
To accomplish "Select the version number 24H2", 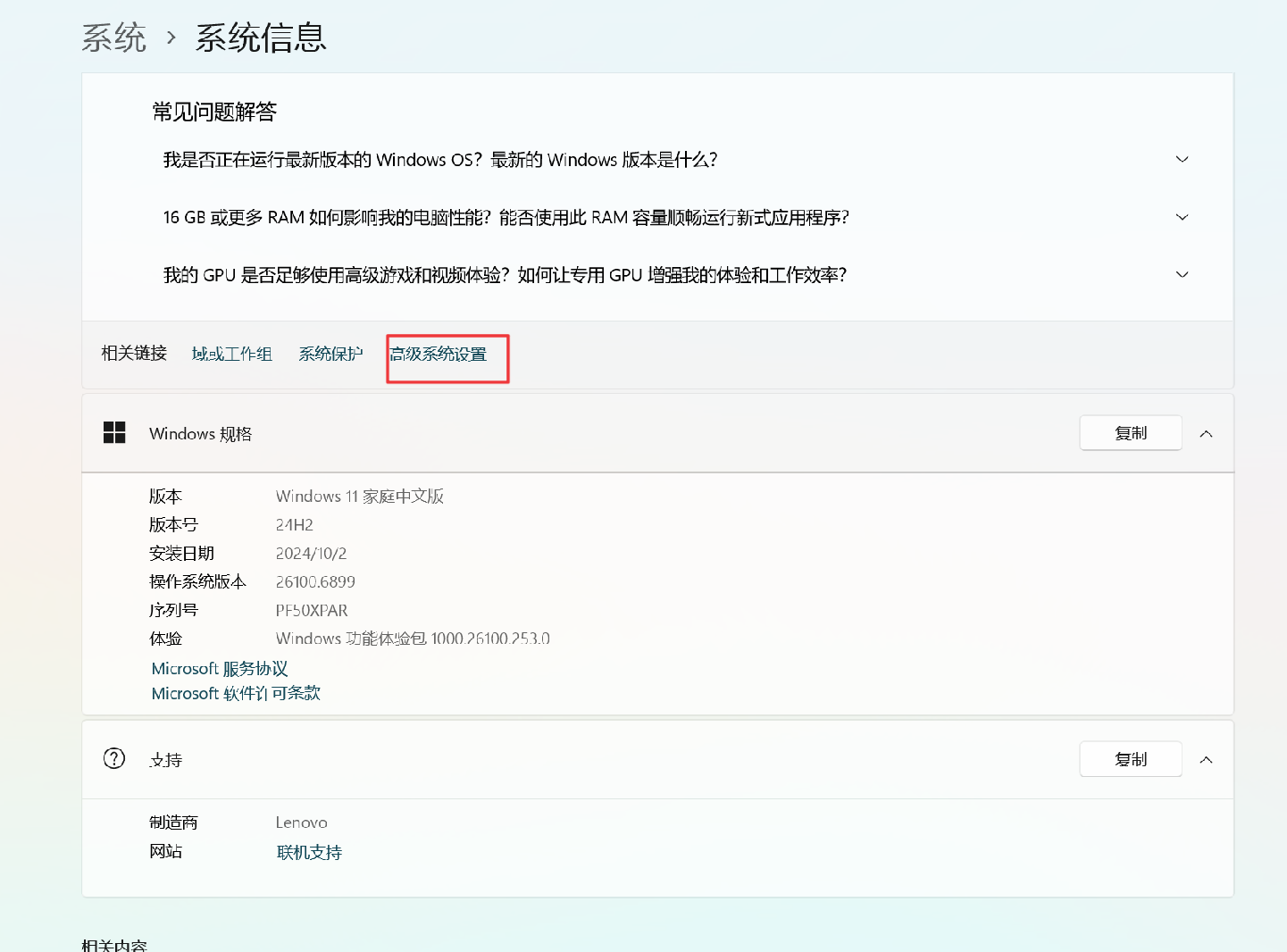I will [295, 525].
